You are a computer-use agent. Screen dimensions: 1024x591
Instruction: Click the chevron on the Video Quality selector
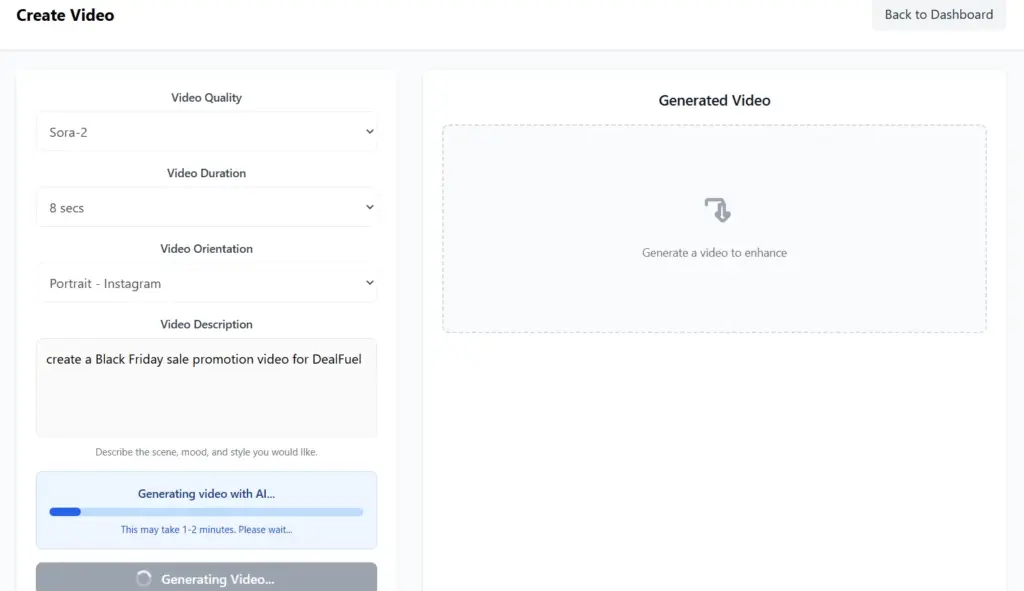(x=369, y=131)
